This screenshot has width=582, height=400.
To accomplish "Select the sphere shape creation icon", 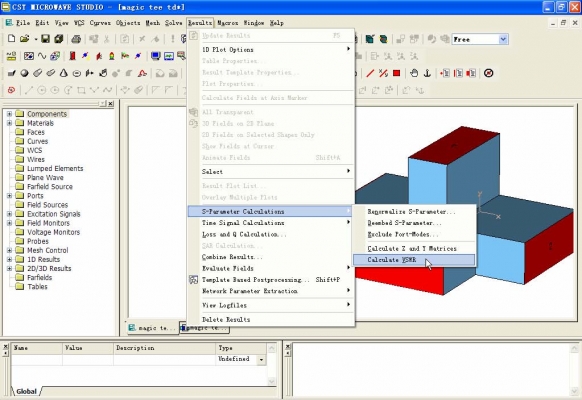I will coord(24,73).
